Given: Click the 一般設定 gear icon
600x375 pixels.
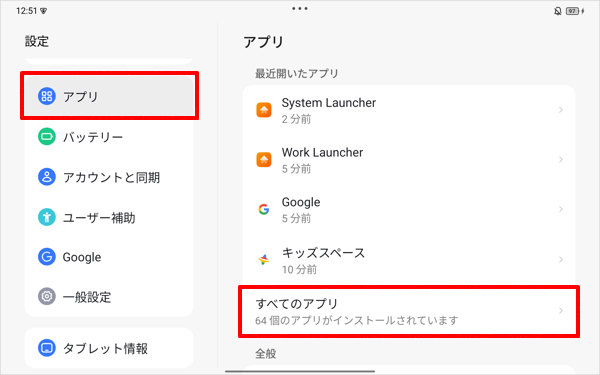Looking at the screenshot, I should tap(47, 297).
